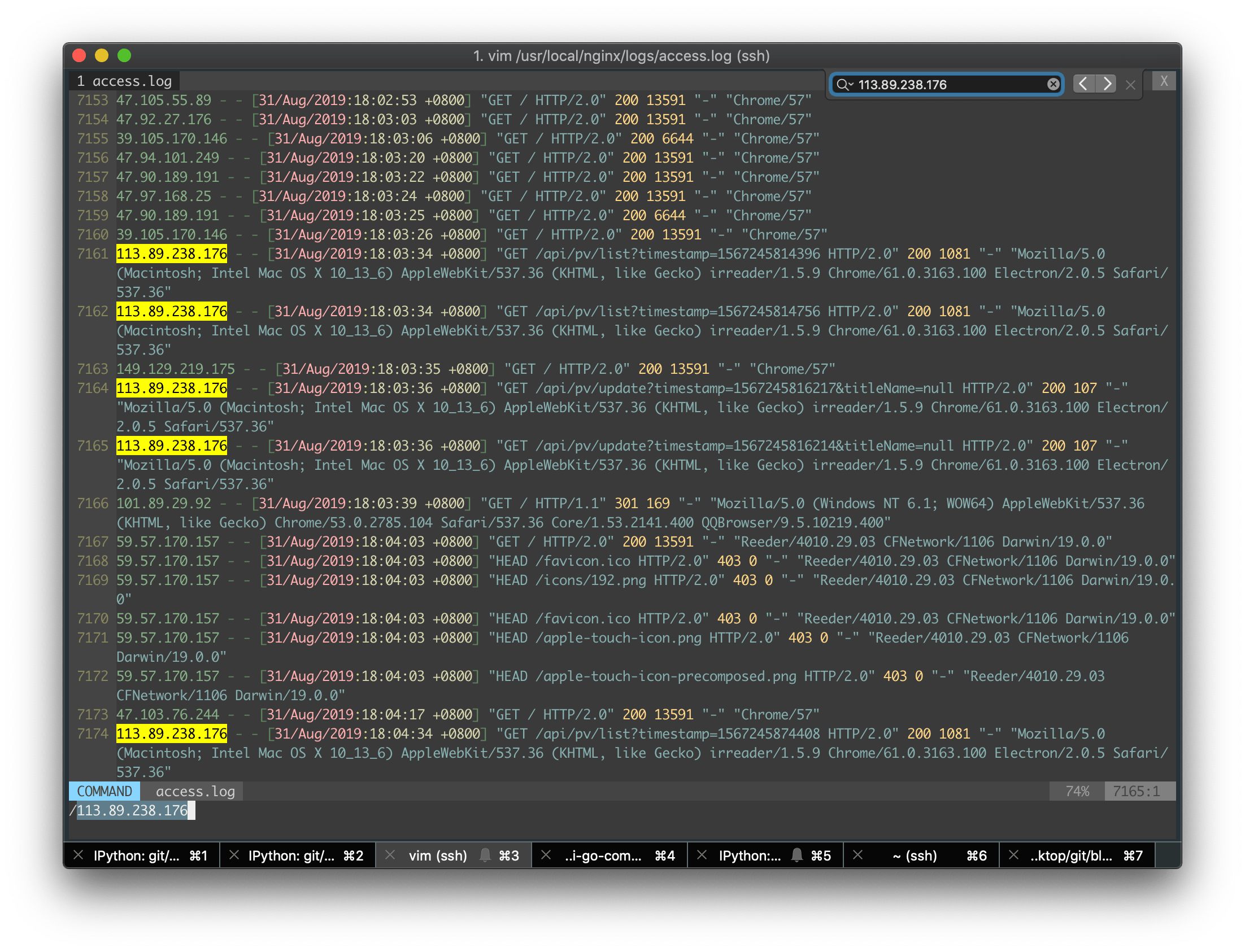Click highlighted IP on line 7164
This screenshot has height=952, width=1245.
tap(172, 388)
